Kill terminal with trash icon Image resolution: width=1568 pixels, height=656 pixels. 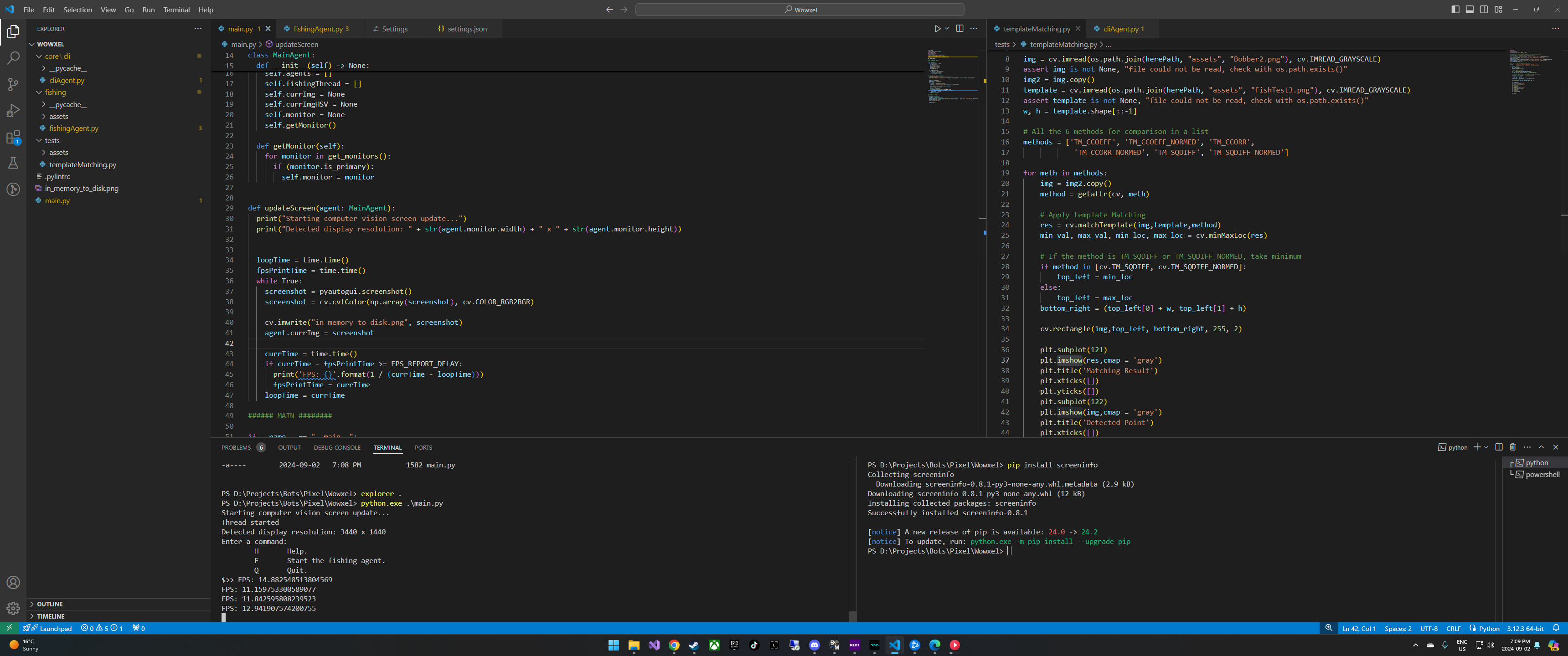pos(1512,447)
